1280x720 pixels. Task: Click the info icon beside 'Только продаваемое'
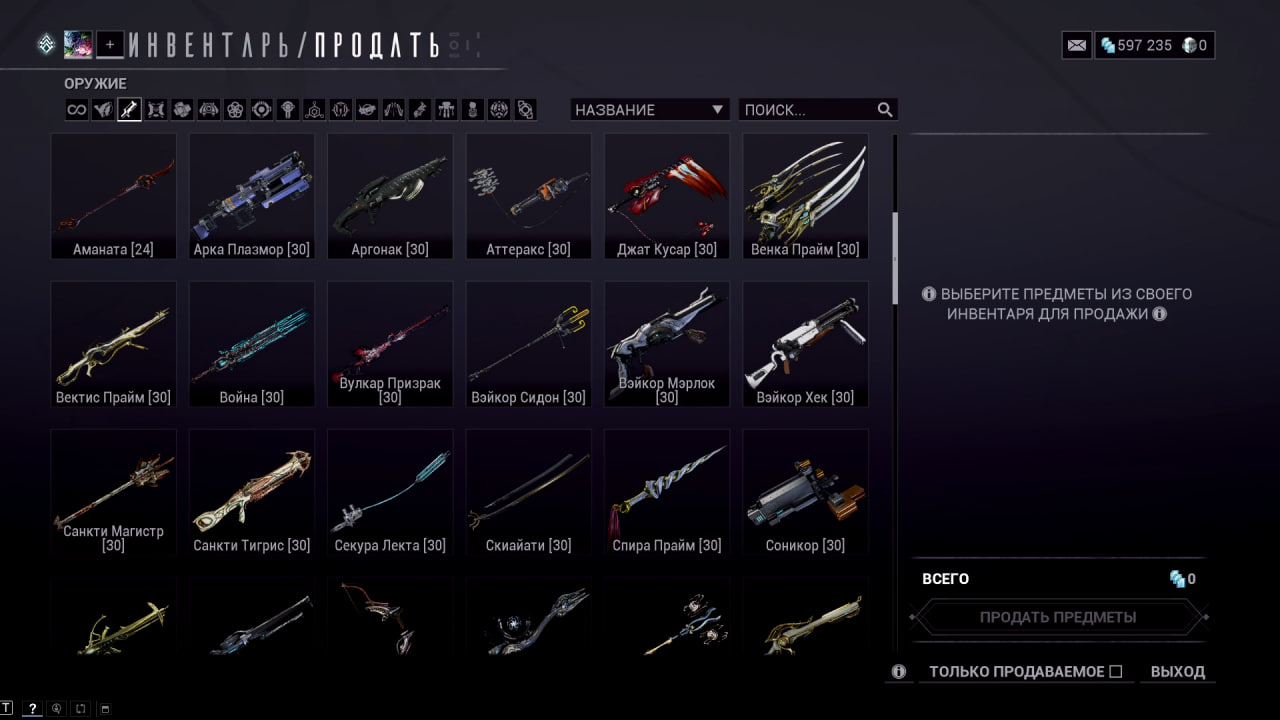point(899,672)
